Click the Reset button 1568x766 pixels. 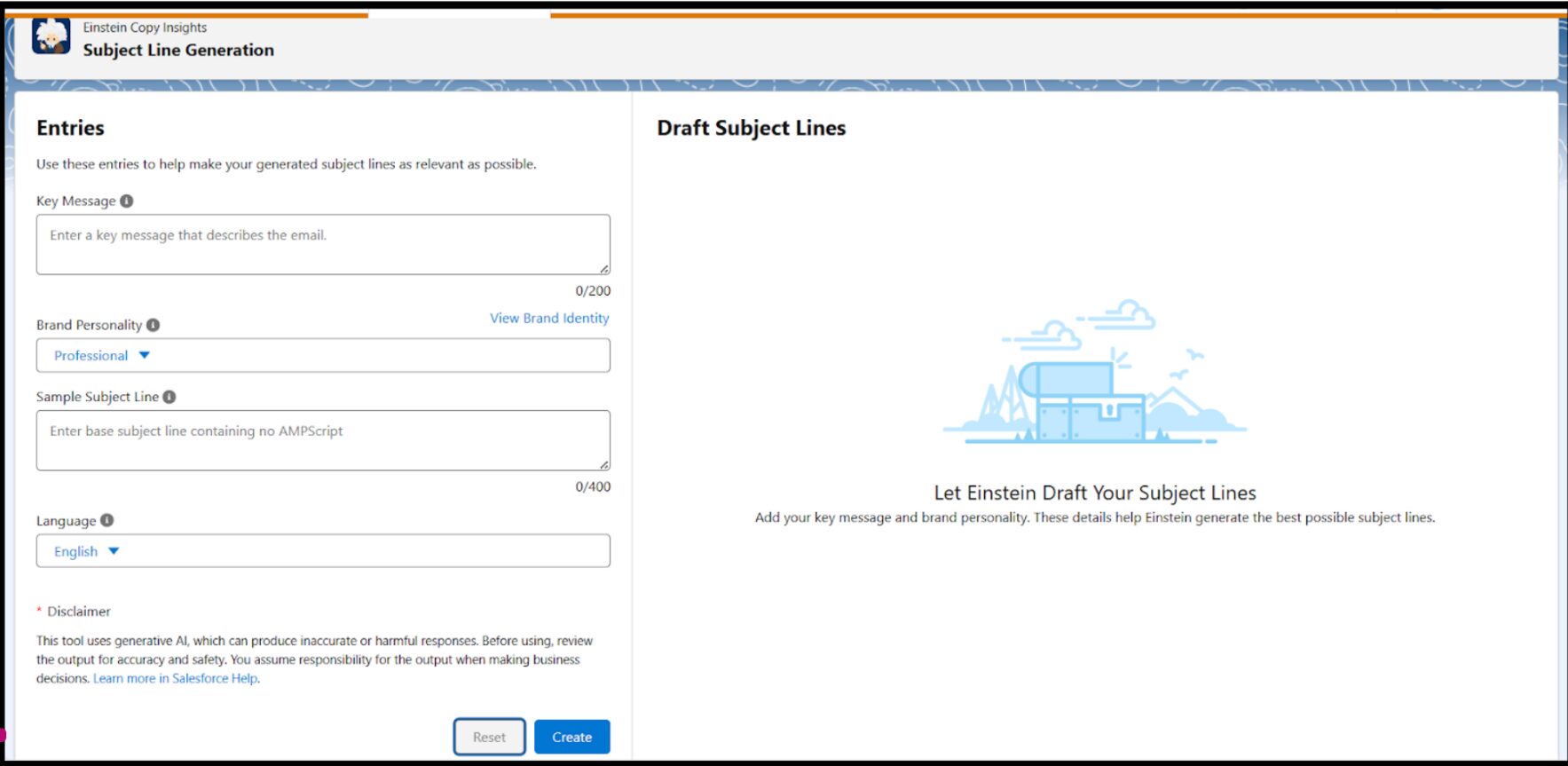489,737
